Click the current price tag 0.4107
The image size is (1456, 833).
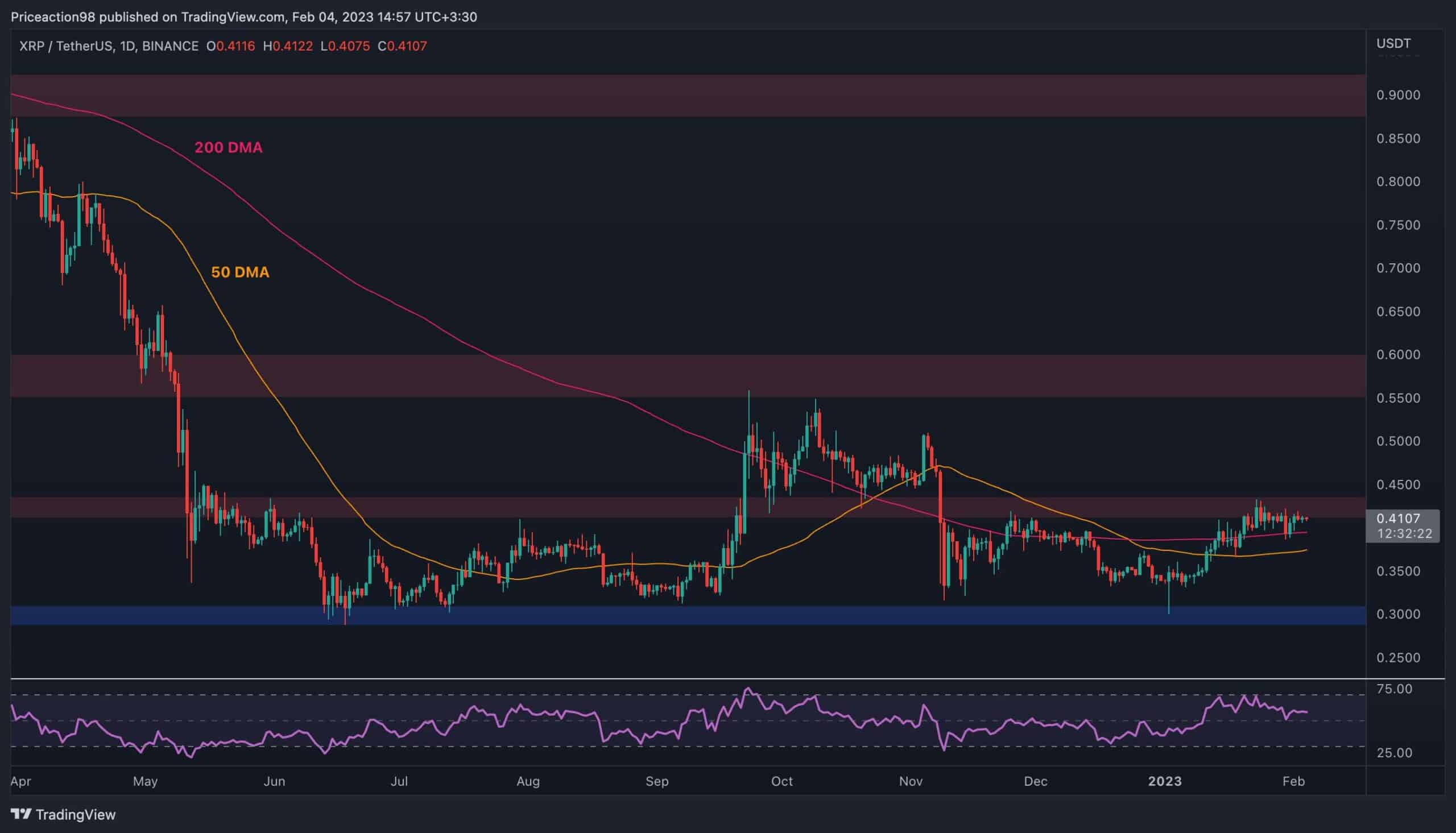tap(1398, 519)
